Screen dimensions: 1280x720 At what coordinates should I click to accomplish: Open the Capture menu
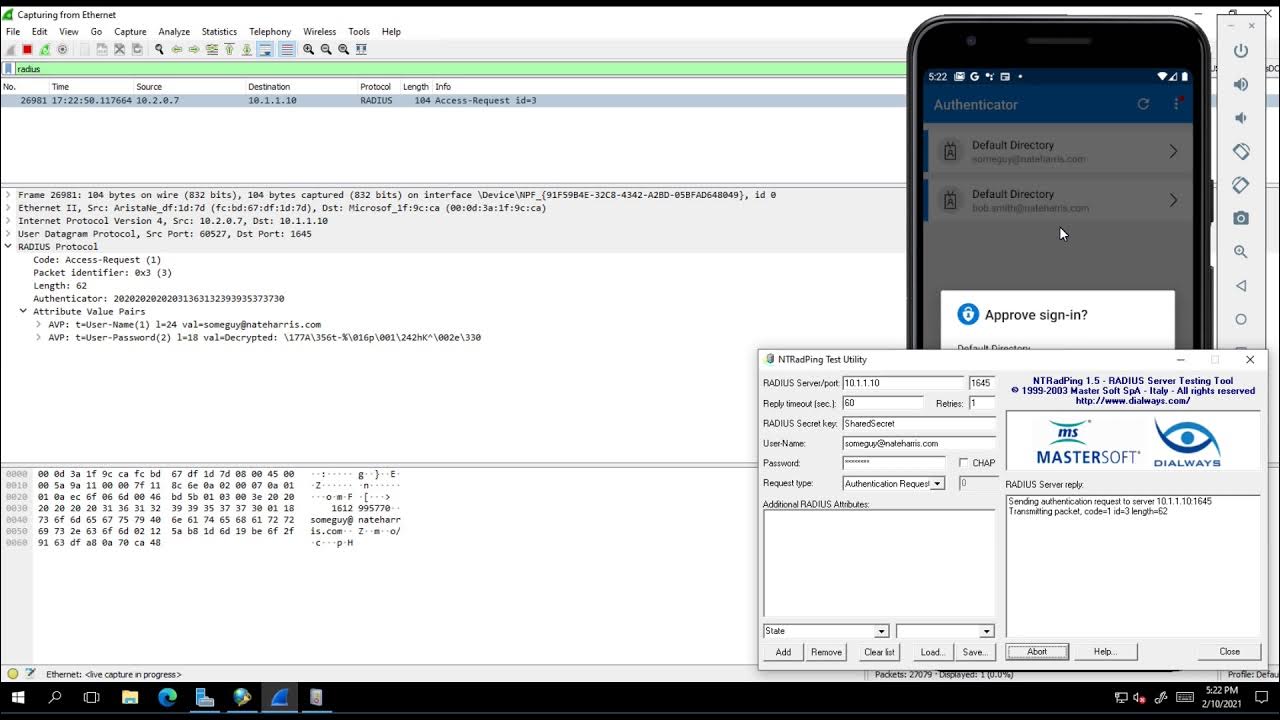130,31
